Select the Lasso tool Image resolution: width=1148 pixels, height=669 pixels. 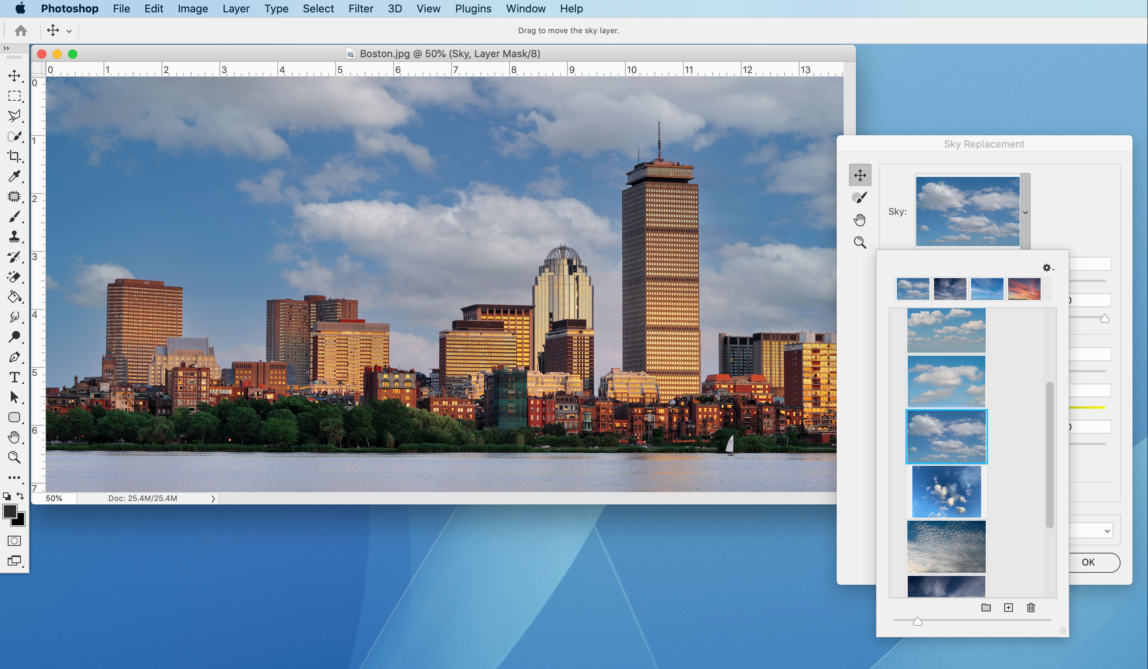click(x=14, y=116)
